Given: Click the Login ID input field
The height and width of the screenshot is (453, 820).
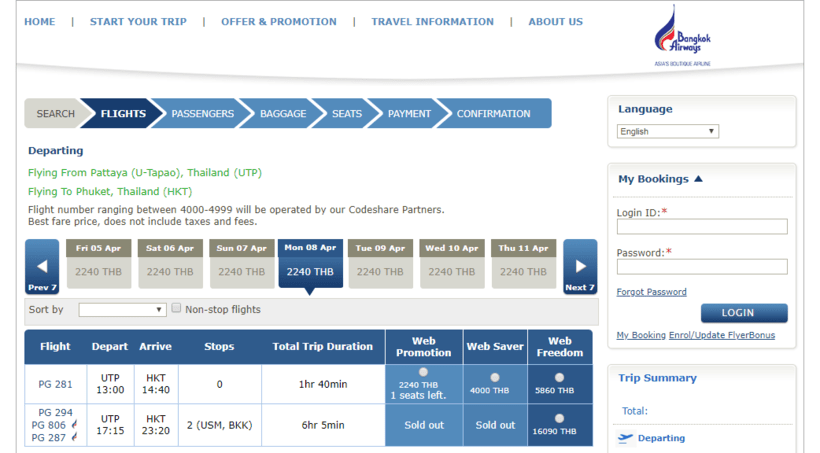Looking at the screenshot, I should [701, 227].
